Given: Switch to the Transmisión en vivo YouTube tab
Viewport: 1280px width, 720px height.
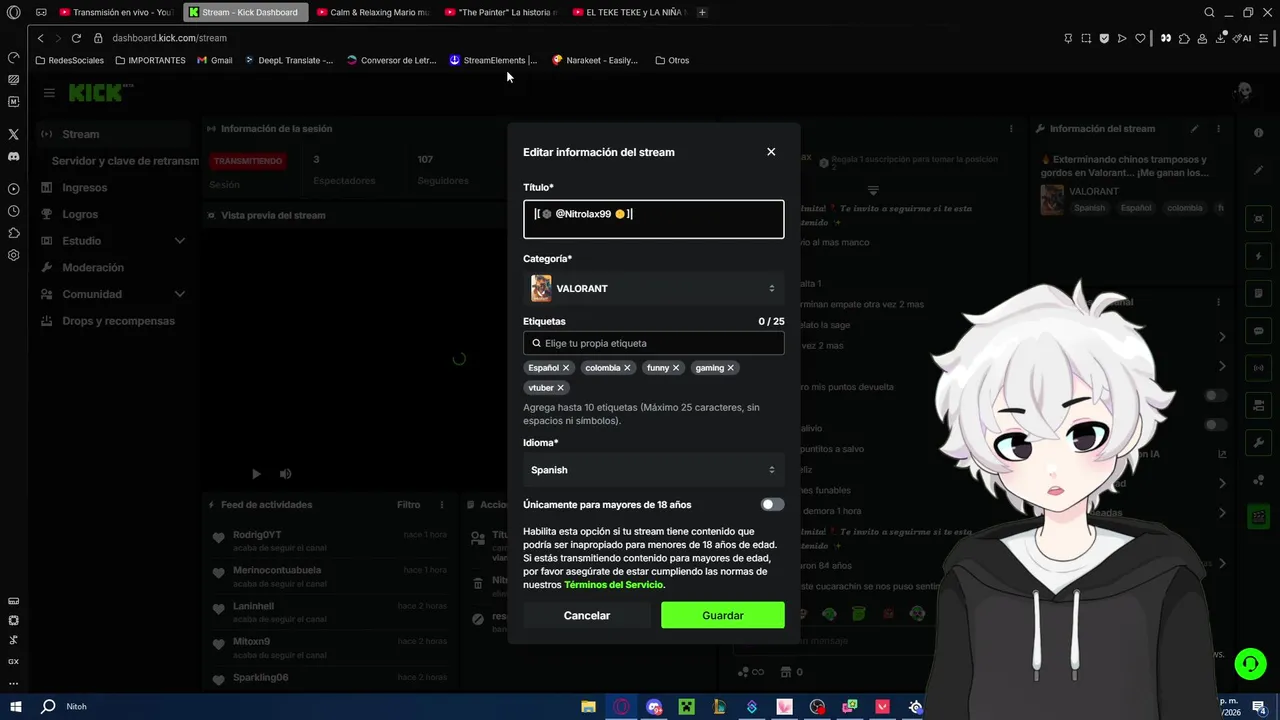Looking at the screenshot, I should coord(118,12).
